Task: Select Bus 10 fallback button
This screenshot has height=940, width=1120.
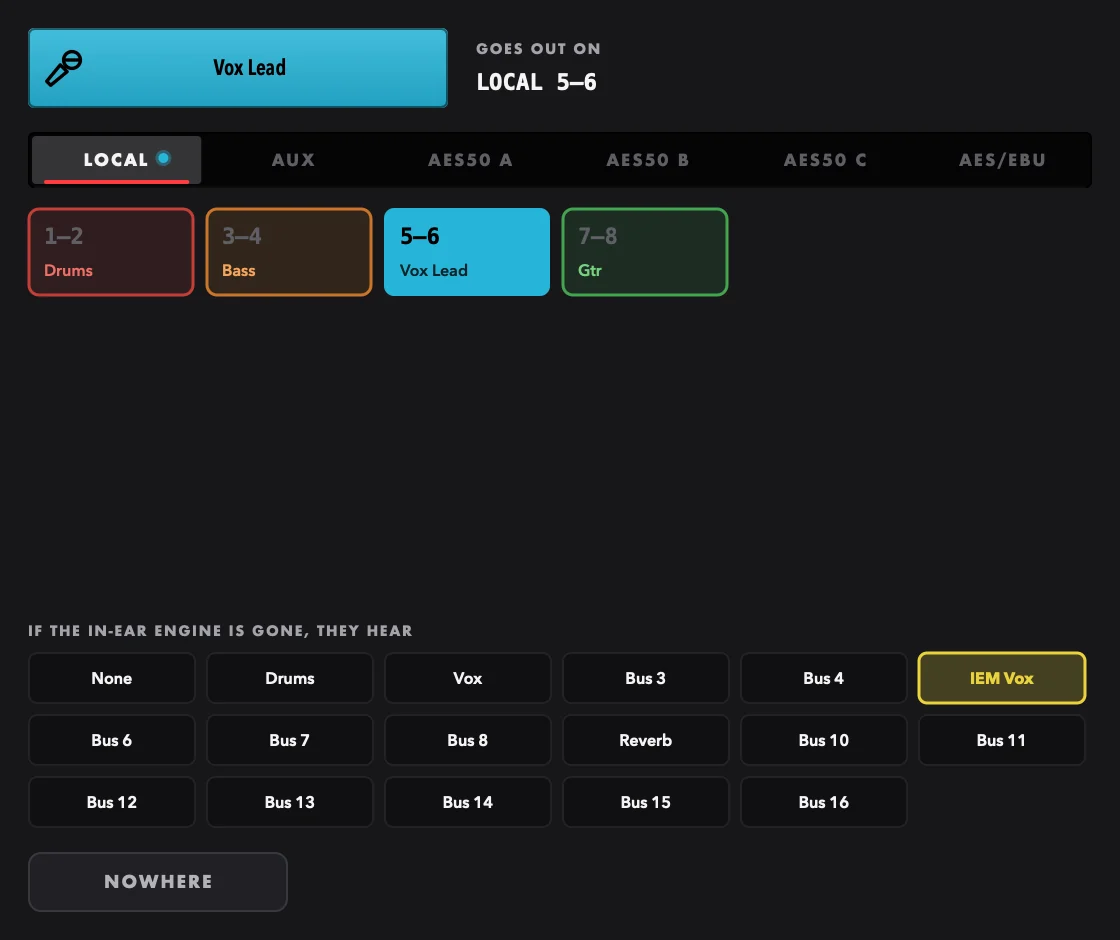Action: coord(824,740)
